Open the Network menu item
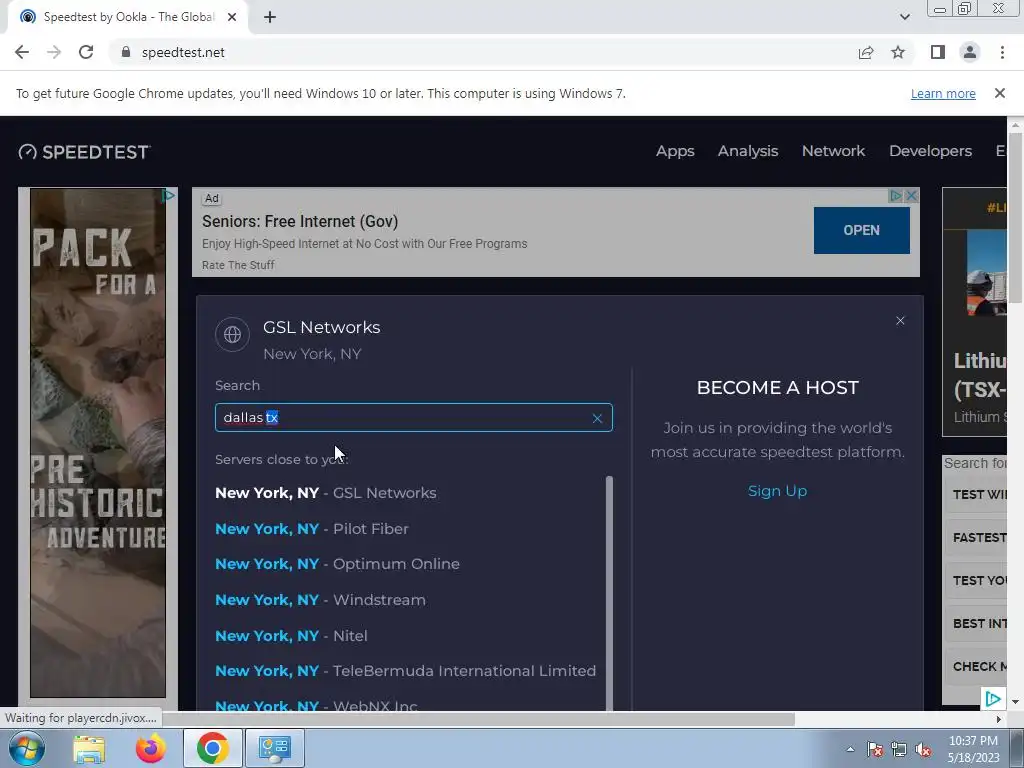This screenshot has height=768, width=1024. (x=833, y=151)
